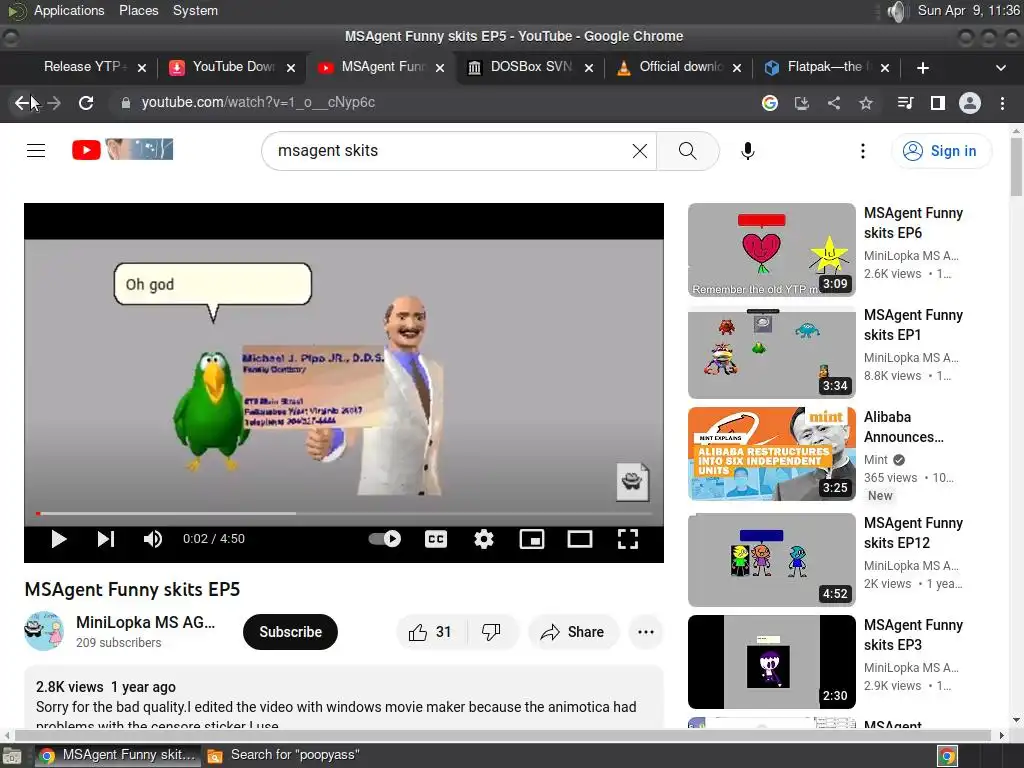This screenshot has width=1024, height=768.
Task: Open MSAgent Funny skits EP6 thumbnail
Action: 772,249
